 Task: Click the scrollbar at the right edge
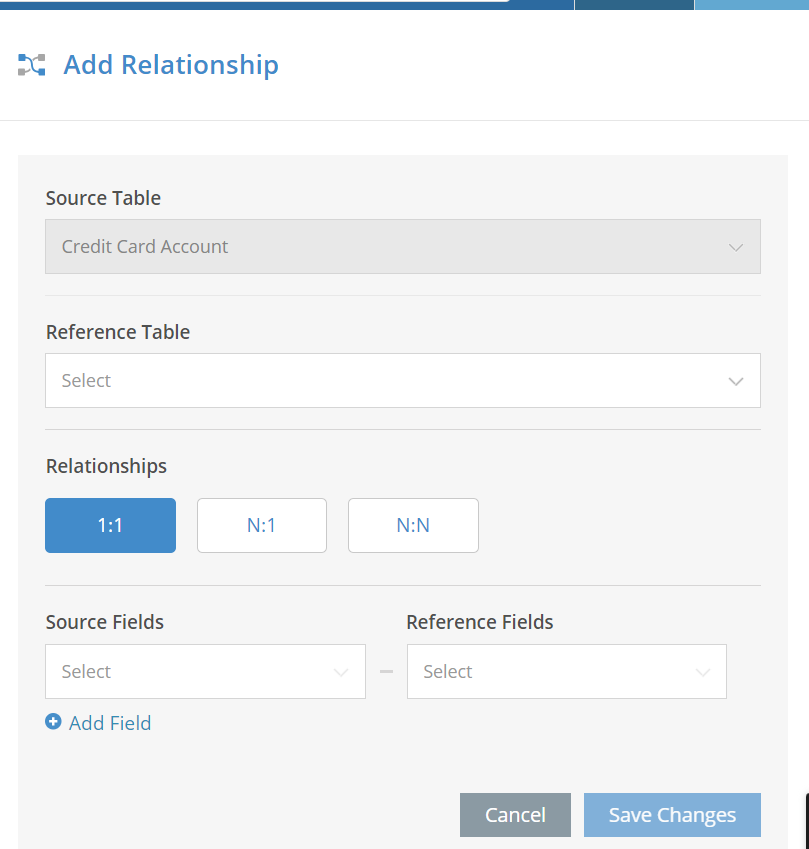point(805,820)
